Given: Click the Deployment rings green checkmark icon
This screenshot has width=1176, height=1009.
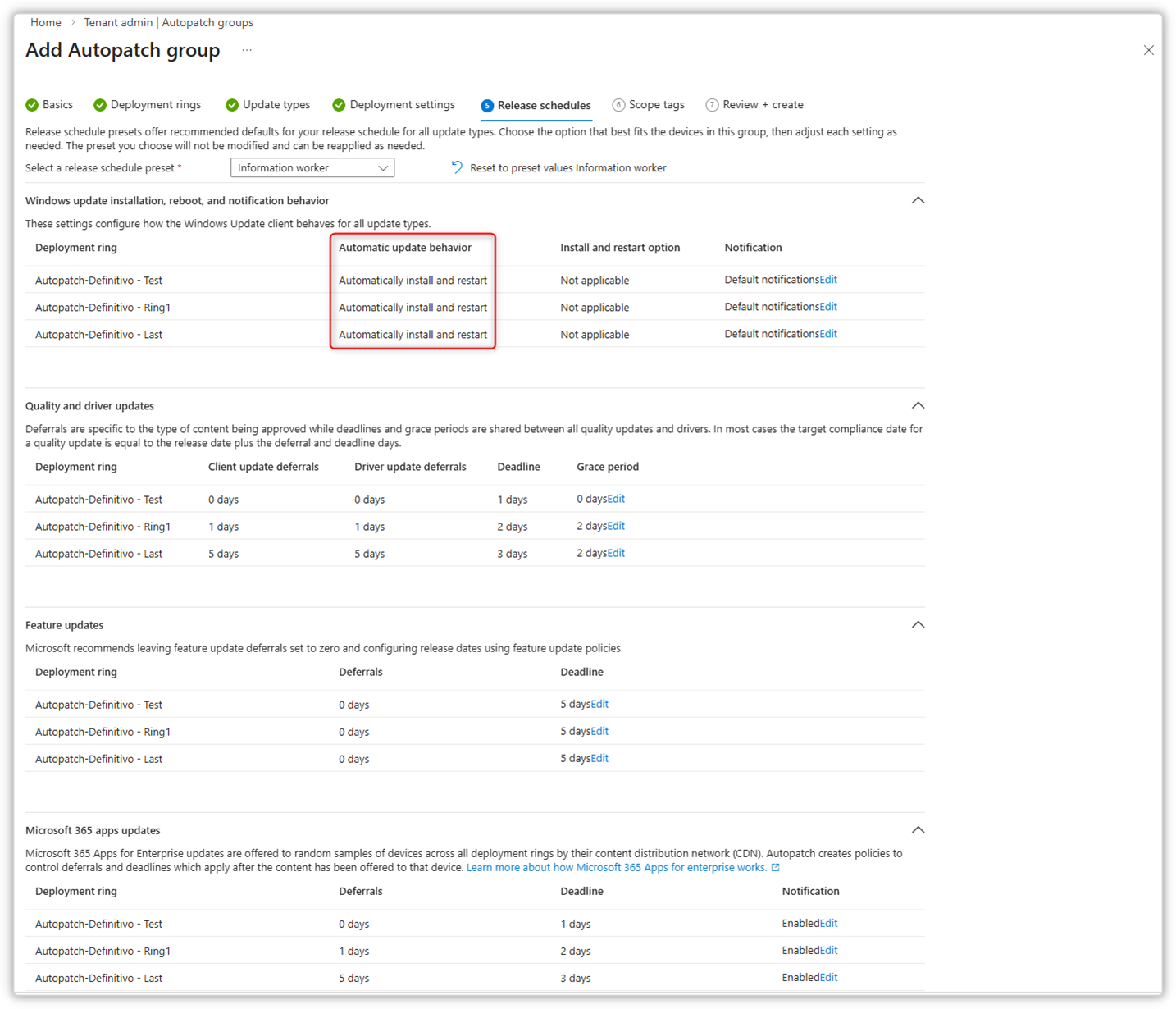Looking at the screenshot, I should click(100, 105).
